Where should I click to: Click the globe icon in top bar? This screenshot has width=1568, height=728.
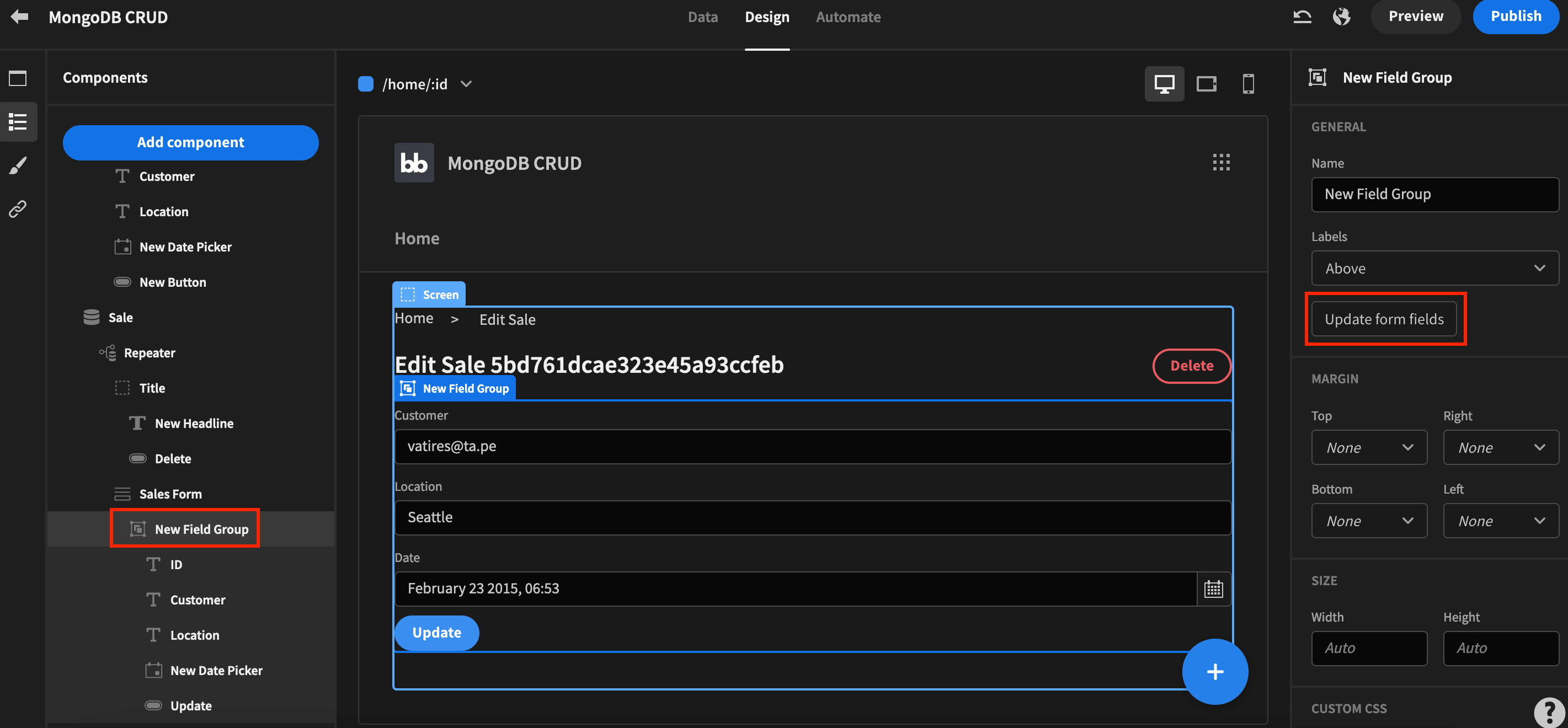pos(1342,17)
